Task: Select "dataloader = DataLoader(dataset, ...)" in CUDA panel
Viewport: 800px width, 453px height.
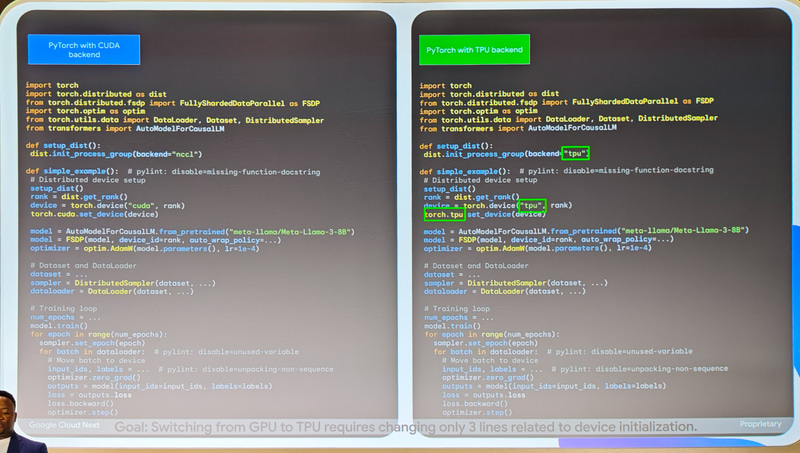Action: (x=112, y=291)
